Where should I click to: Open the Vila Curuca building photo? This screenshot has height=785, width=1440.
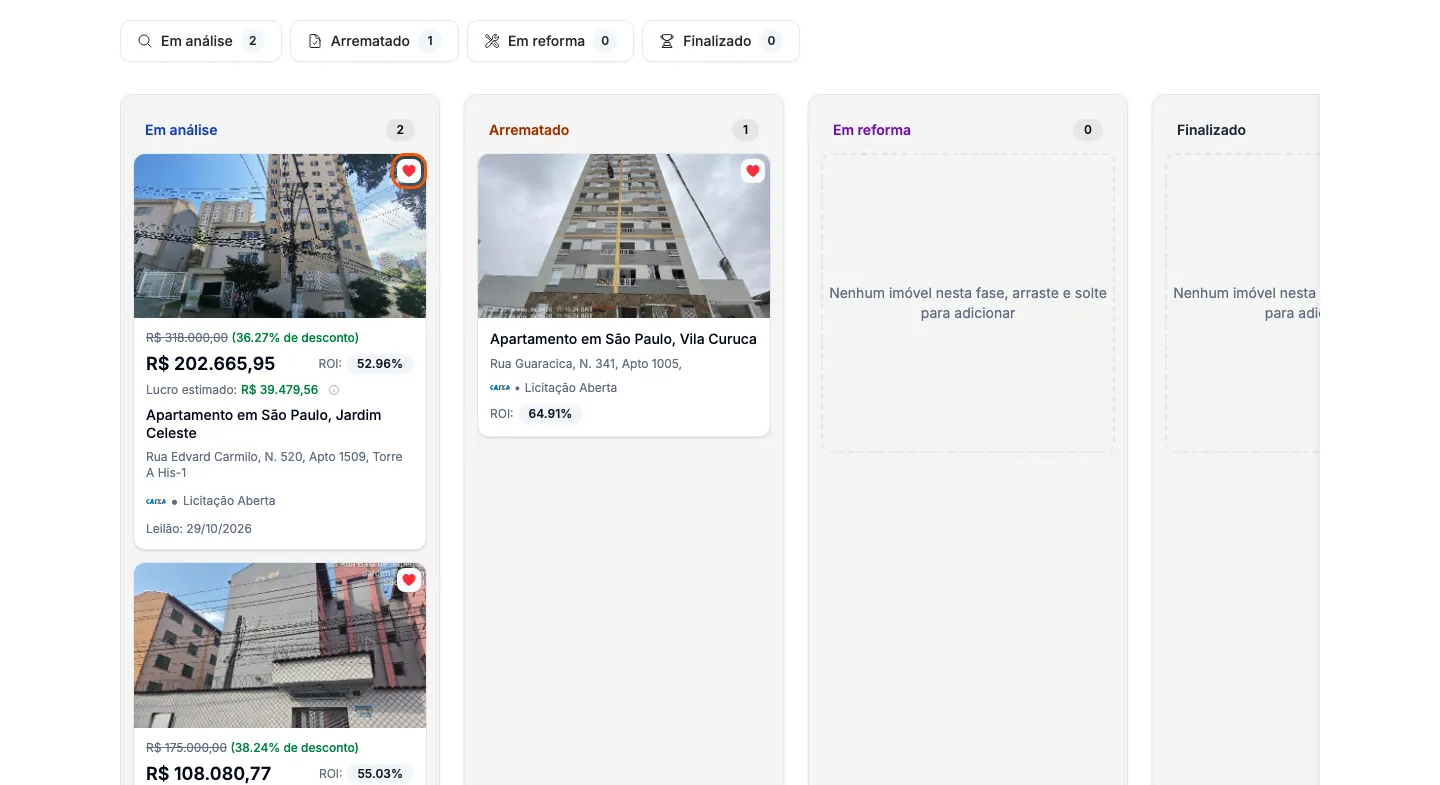pyautogui.click(x=624, y=236)
